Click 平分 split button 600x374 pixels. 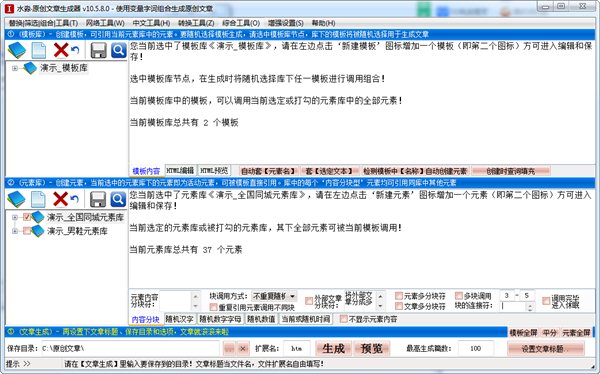tap(549, 333)
